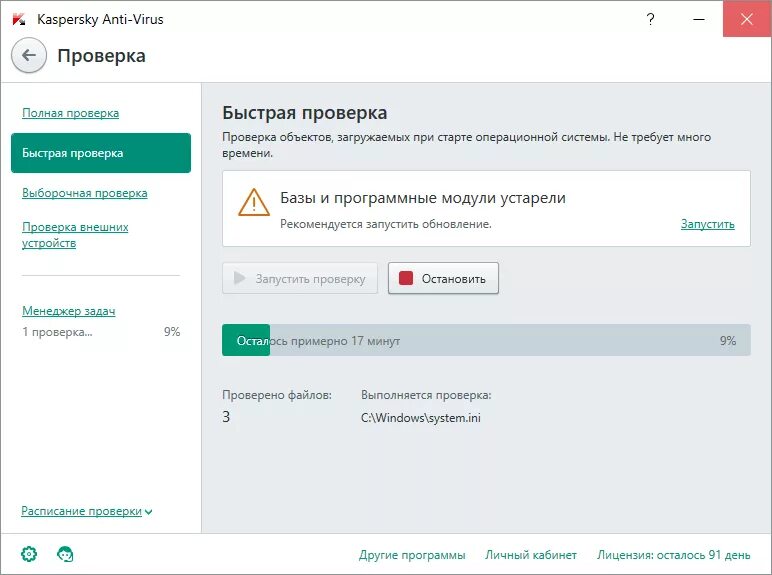Close the Kaspersky Anti-Virus window
This screenshot has height=575, width=772.
746,19
